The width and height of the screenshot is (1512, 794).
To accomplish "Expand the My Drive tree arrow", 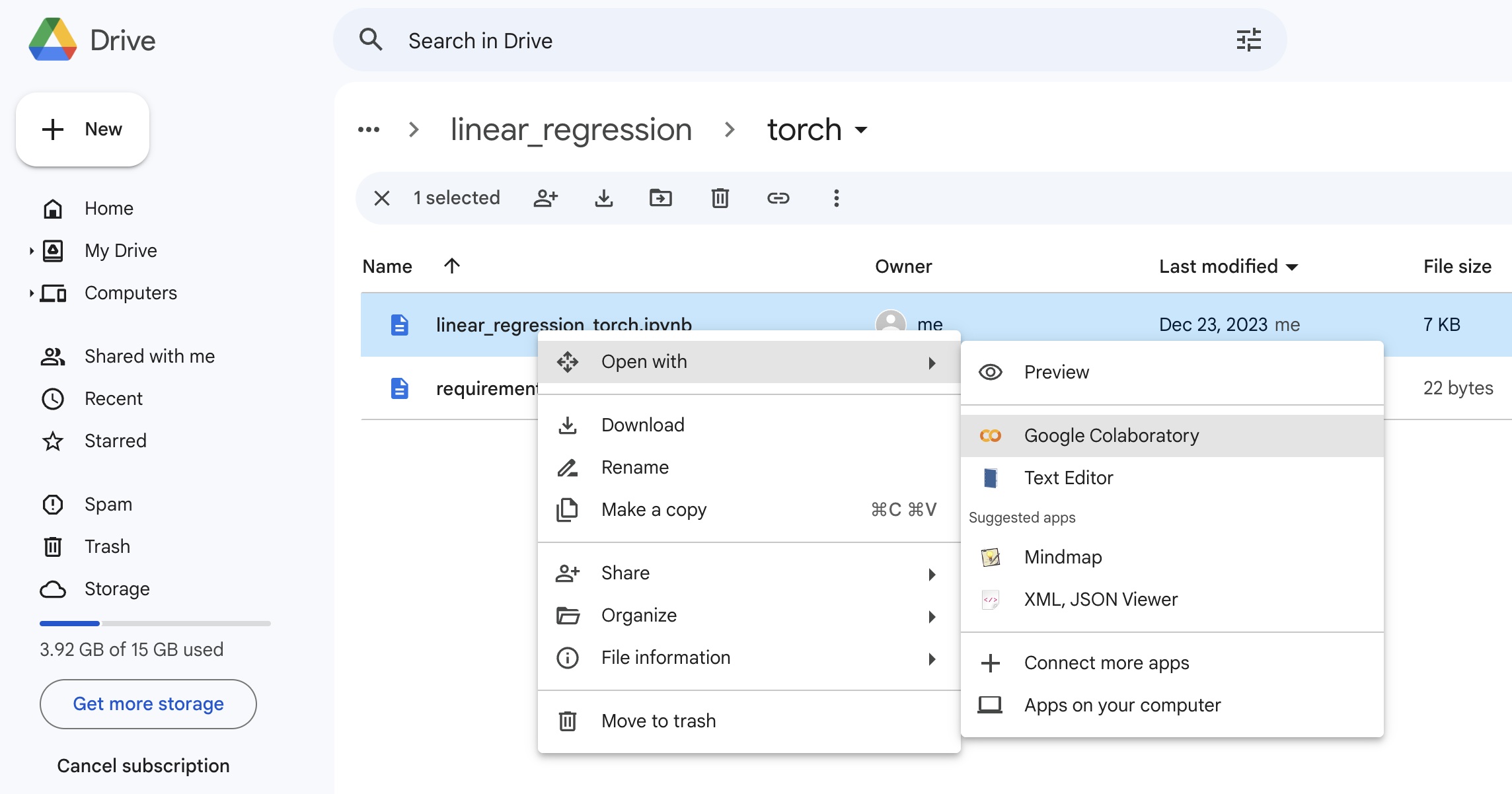I will (x=31, y=251).
